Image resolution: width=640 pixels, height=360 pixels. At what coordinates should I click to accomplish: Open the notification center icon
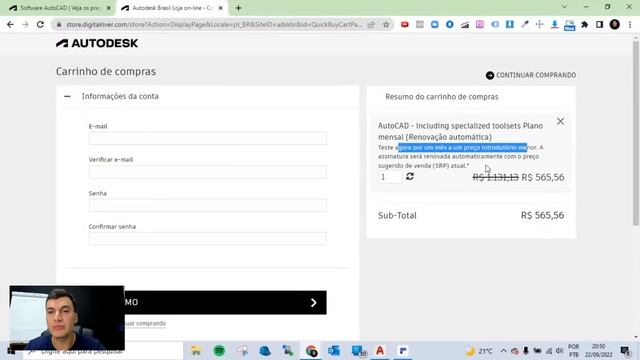pyautogui.click(x=625, y=351)
